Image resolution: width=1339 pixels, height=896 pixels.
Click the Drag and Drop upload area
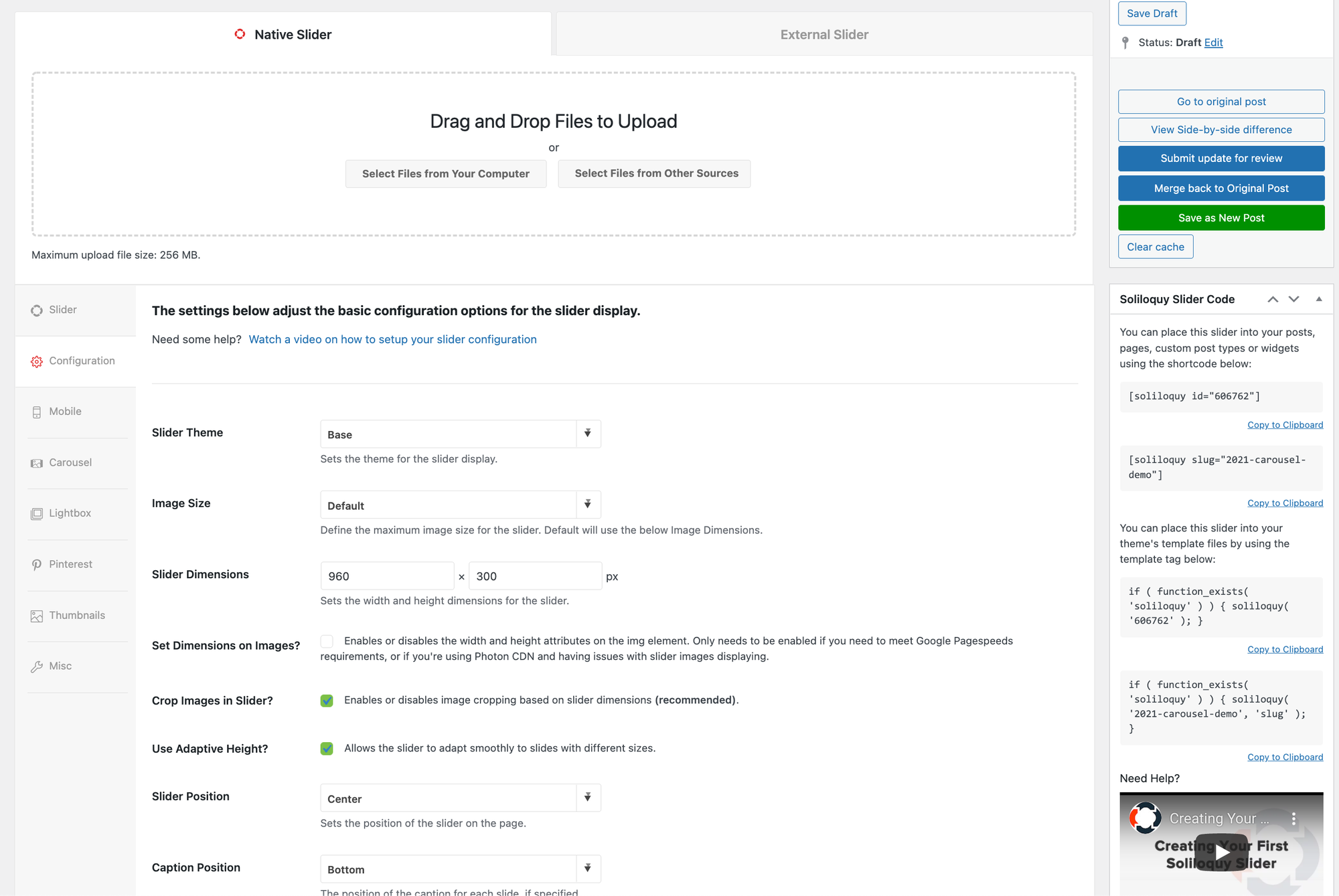tap(554, 154)
